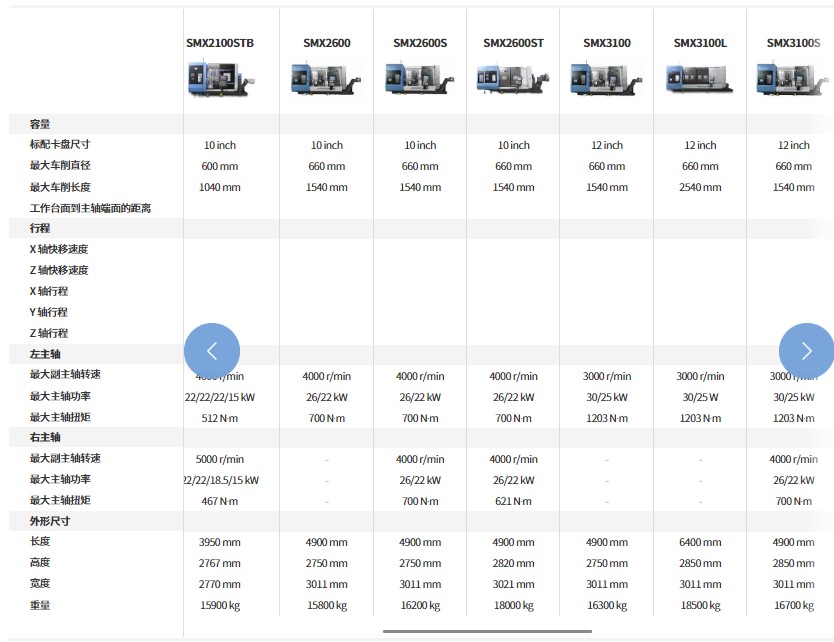Screen dimensions: 834x642
Task: Click the 行程 section header
Action: [40, 228]
